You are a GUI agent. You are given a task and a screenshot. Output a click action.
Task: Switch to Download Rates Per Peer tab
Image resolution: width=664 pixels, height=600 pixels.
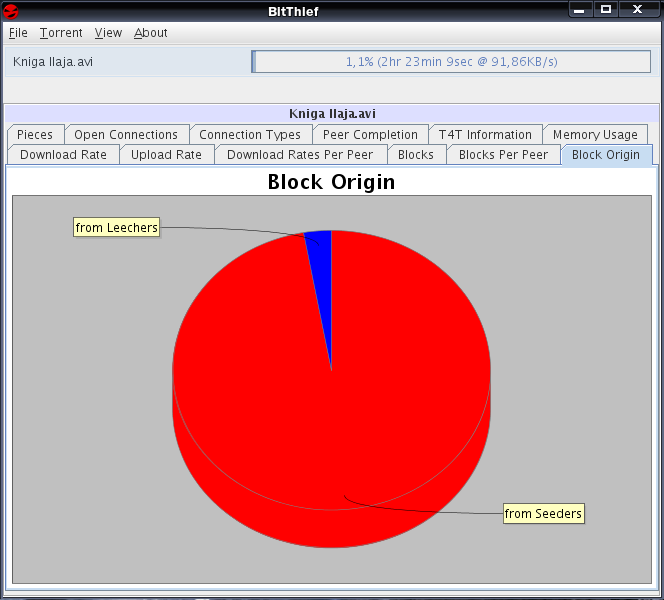point(301,155)
